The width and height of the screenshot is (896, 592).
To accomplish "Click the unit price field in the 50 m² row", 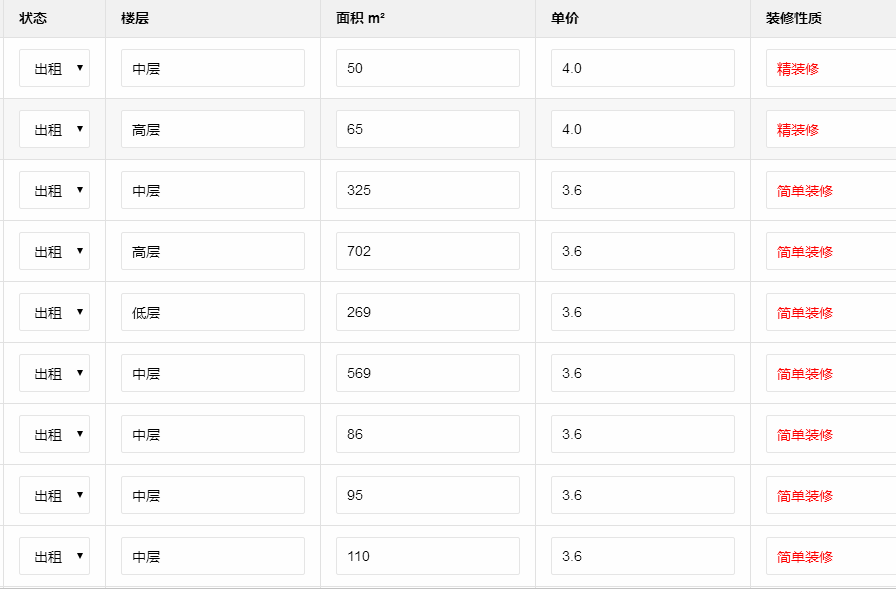I will click(642, 69).
